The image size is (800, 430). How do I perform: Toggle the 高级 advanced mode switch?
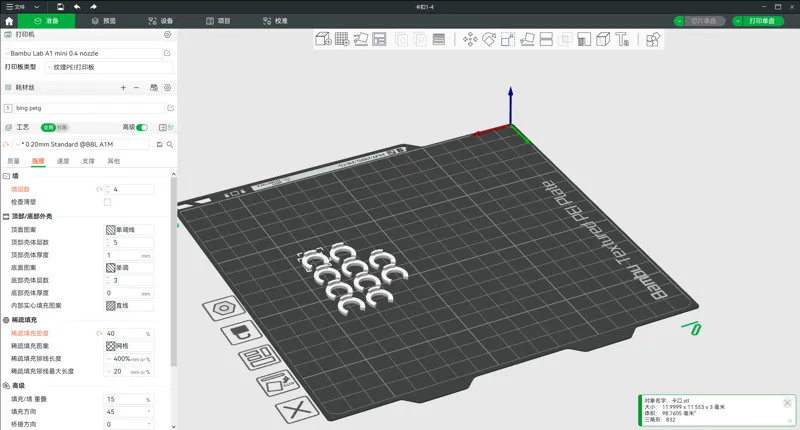pyautogui.click(x=142, y=128)
